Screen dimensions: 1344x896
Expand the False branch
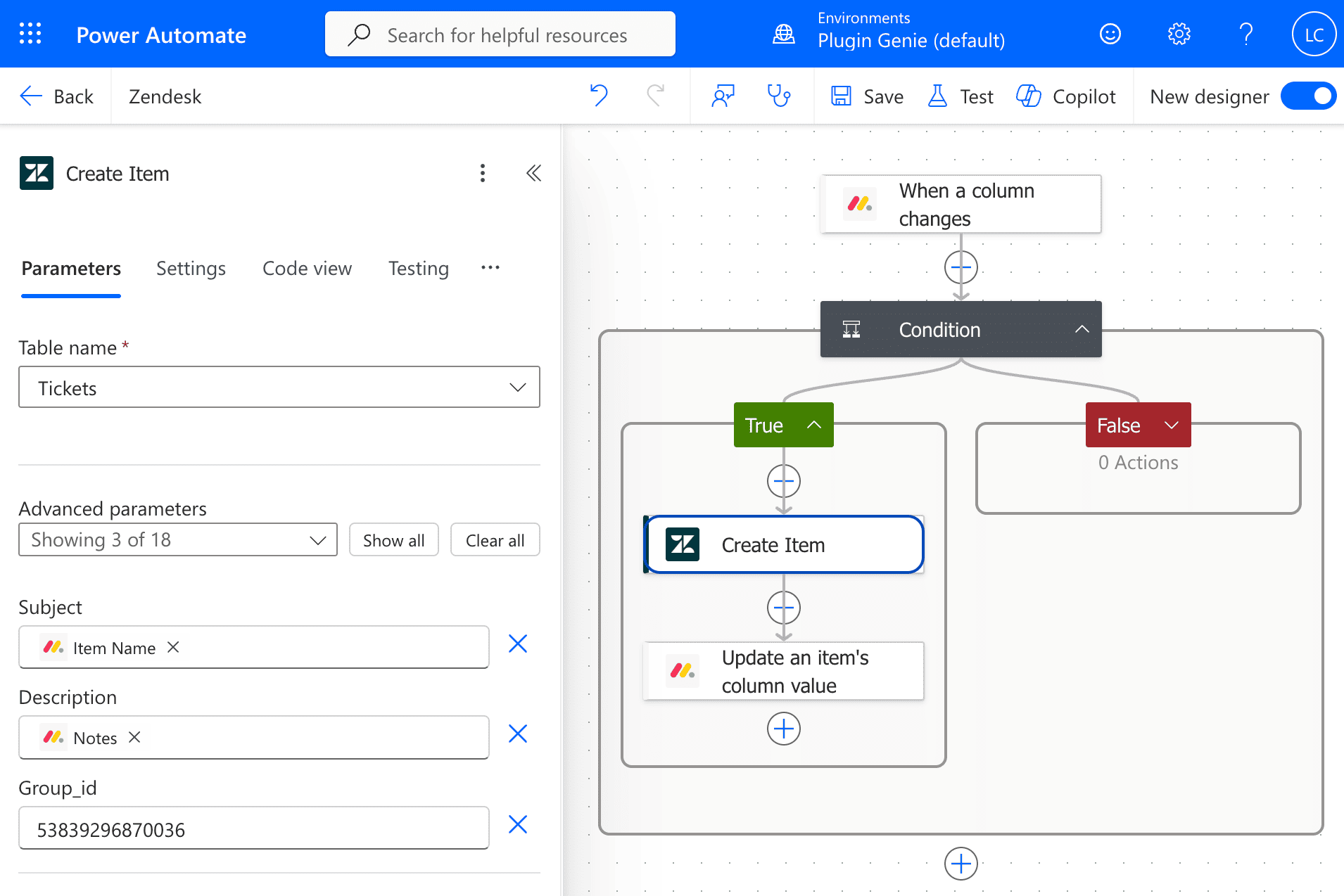click(1172, 425)
